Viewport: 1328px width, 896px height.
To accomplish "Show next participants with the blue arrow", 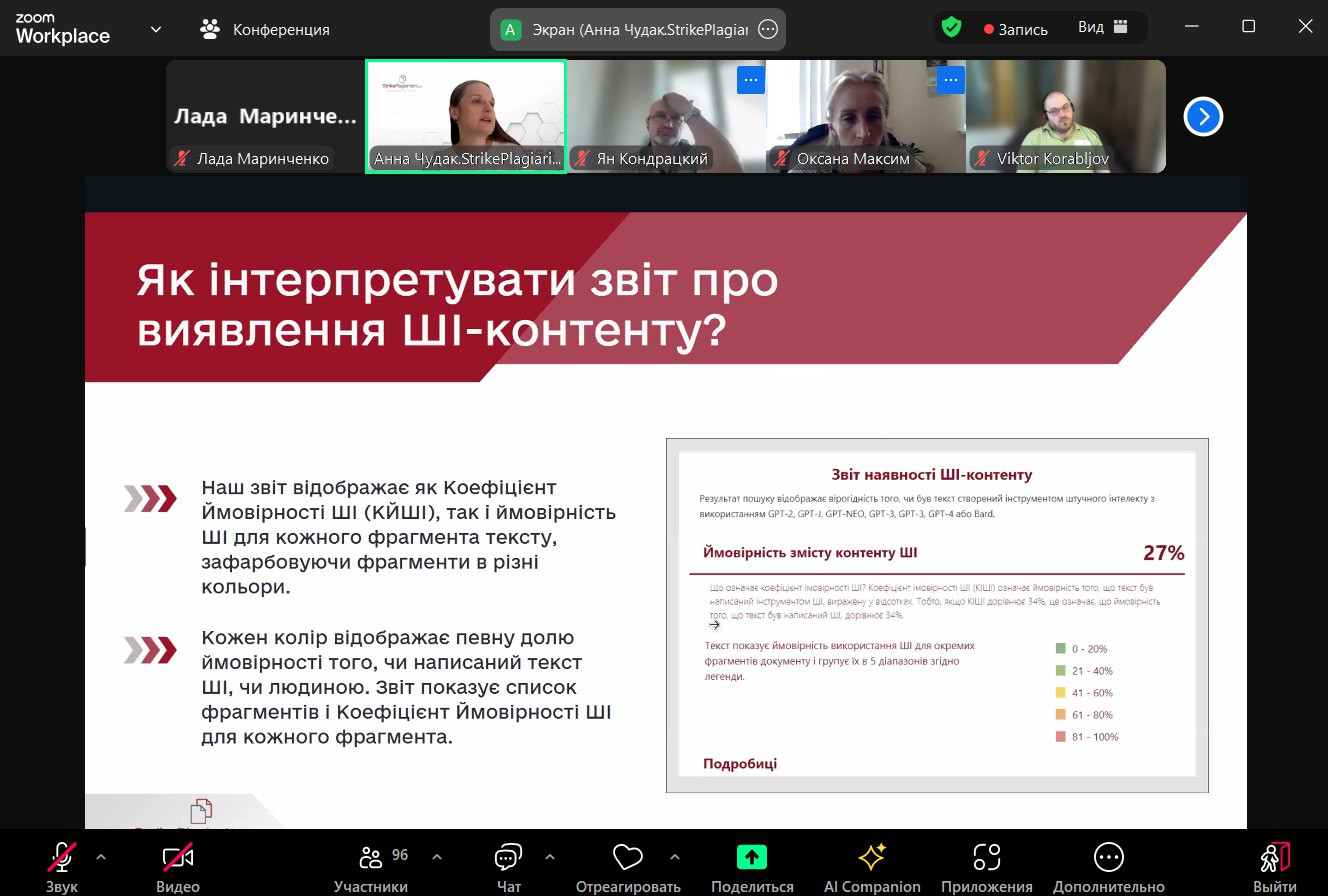I will [x=1203, y=117].
